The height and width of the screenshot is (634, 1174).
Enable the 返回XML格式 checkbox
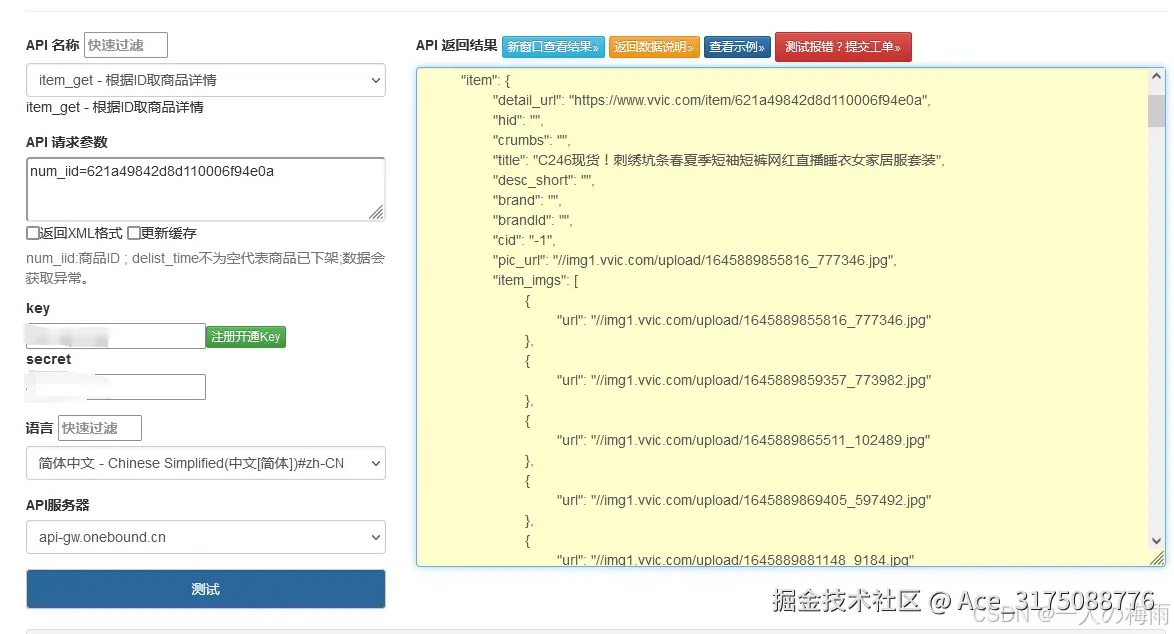[30, 231]
